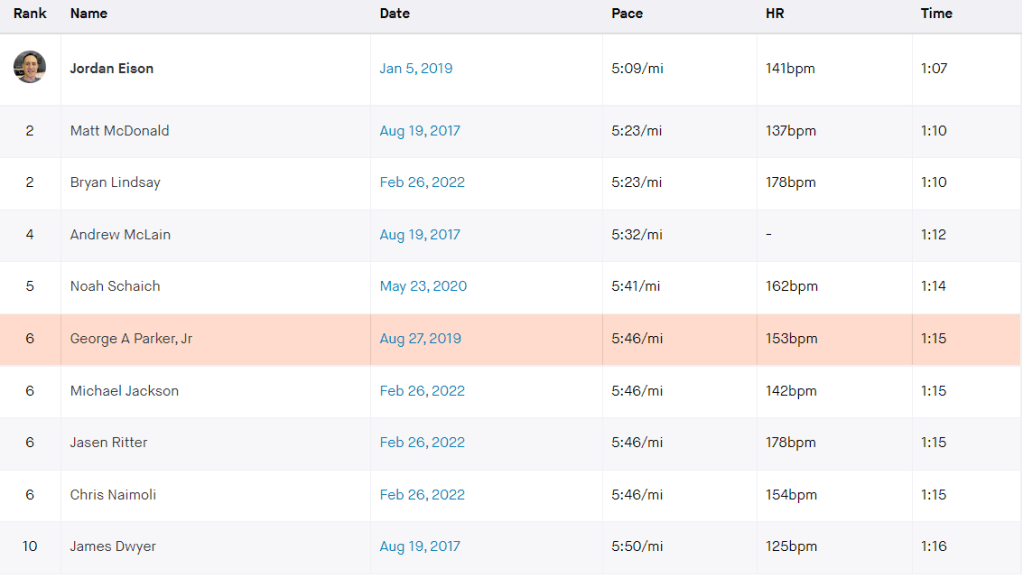Open the May 23, 2020 activity
The image size is (1023, 579).
click(x=423, y=287)
